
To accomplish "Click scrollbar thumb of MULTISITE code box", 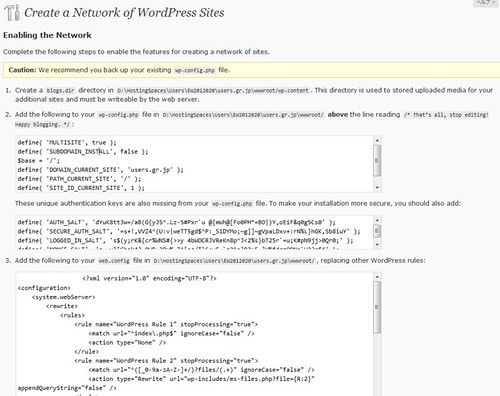I will pos(377,160).
